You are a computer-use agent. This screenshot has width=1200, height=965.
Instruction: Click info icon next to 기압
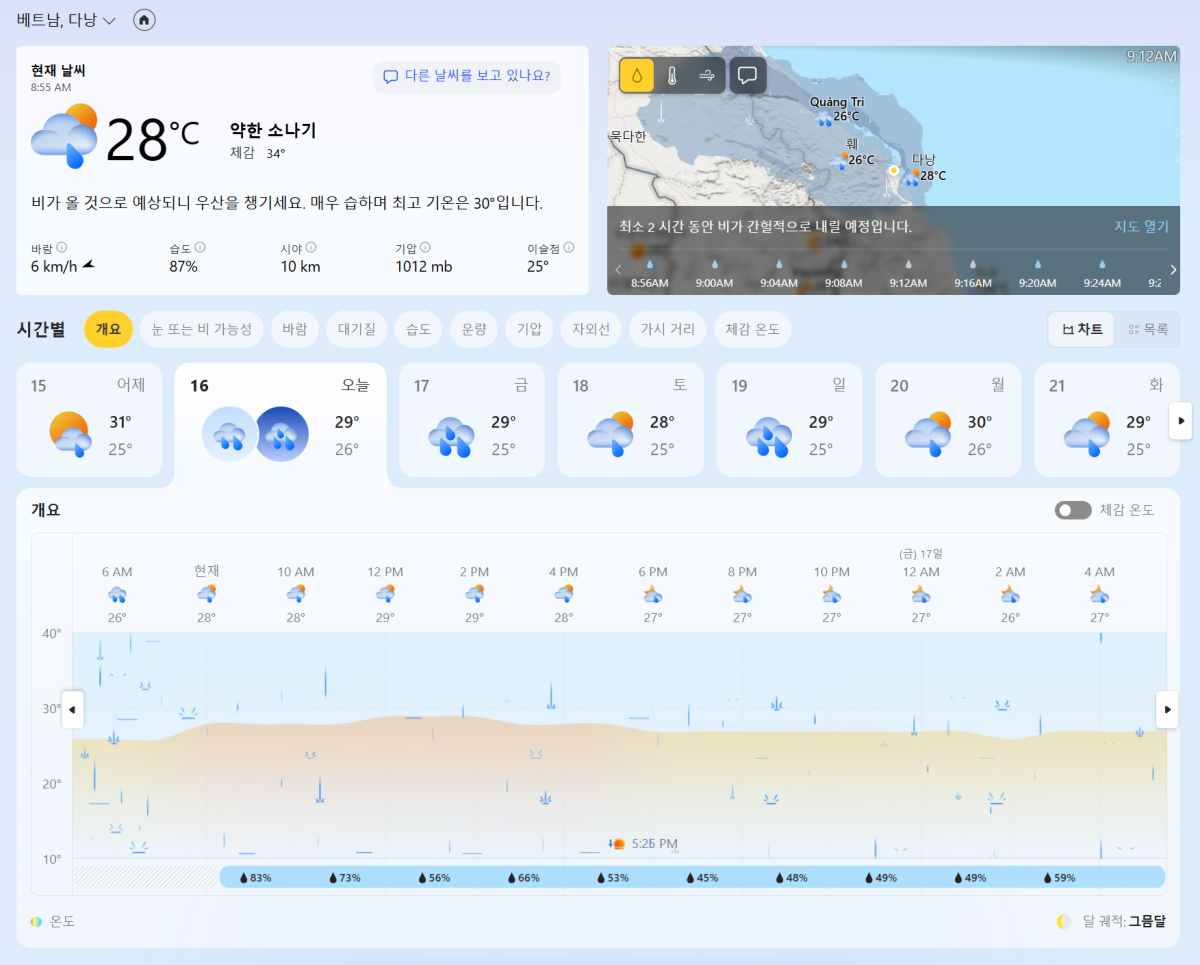(x=425, y=247)
